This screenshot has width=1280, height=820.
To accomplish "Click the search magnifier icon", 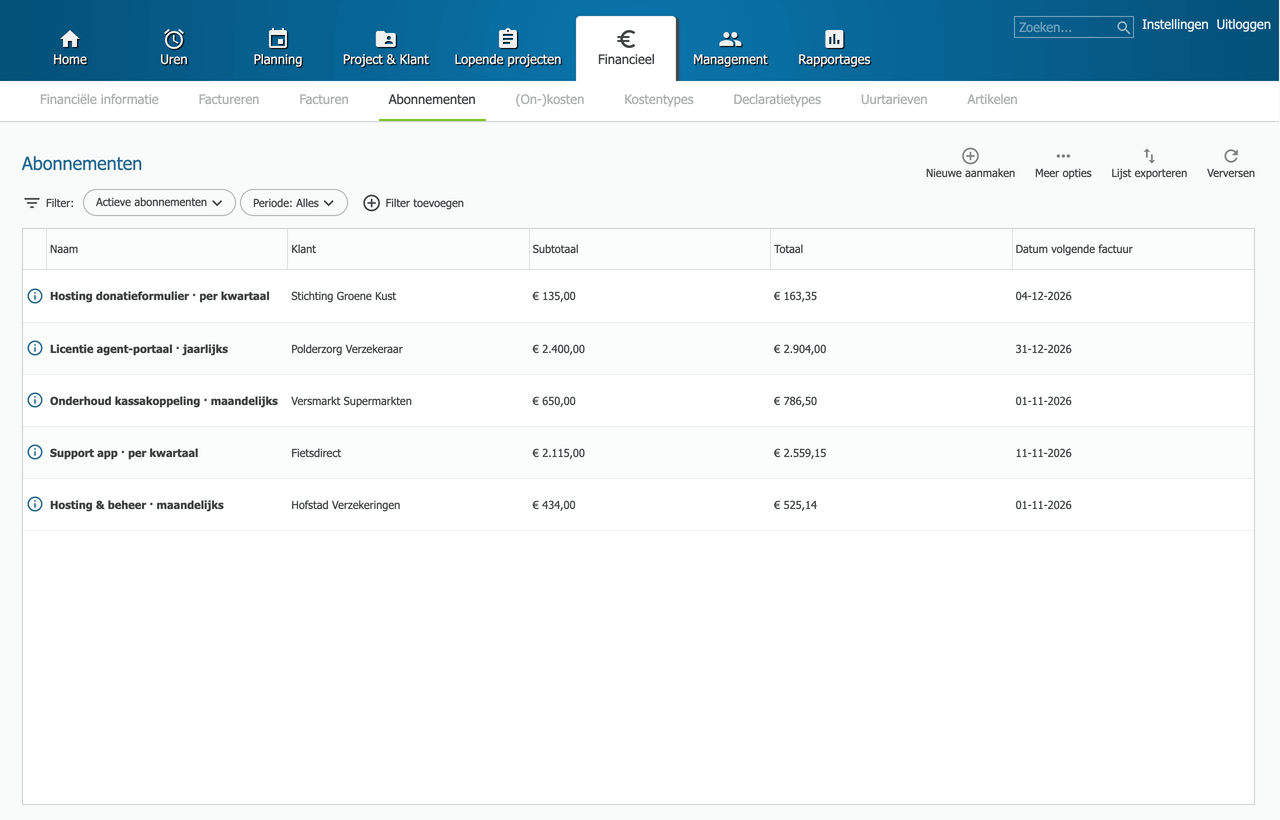I will tap(1124, 28).
